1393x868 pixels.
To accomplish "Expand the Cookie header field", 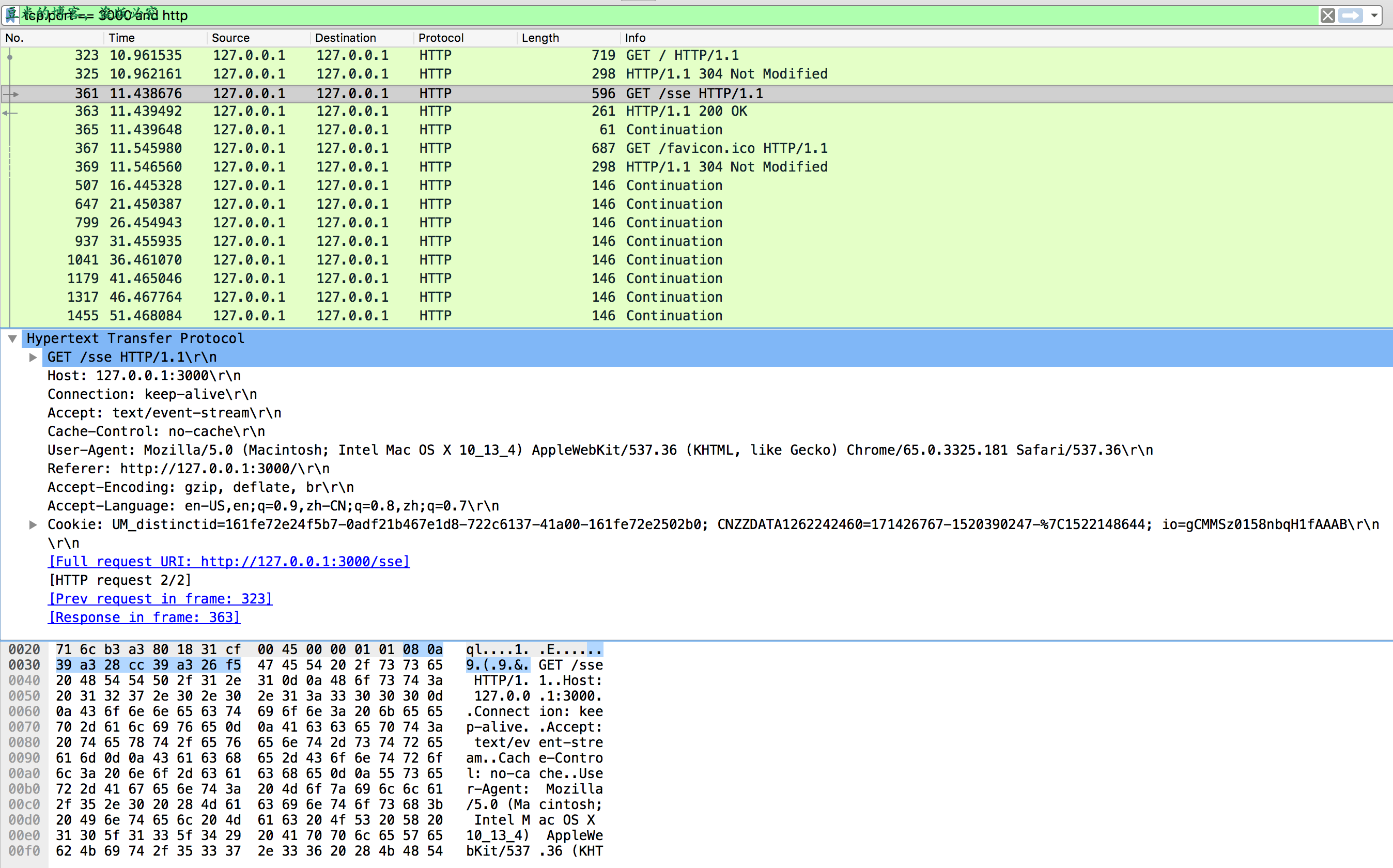I will [x=33, y=525].
